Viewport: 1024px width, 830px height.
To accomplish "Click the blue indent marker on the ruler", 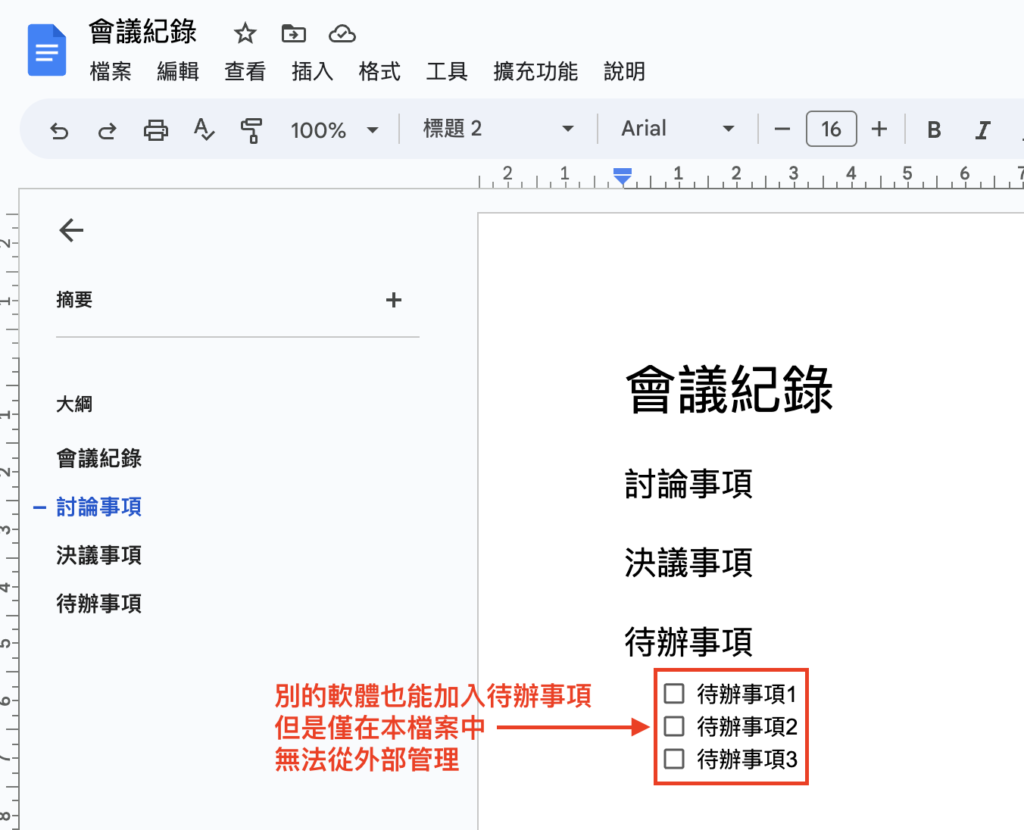I will click(622, 176).
